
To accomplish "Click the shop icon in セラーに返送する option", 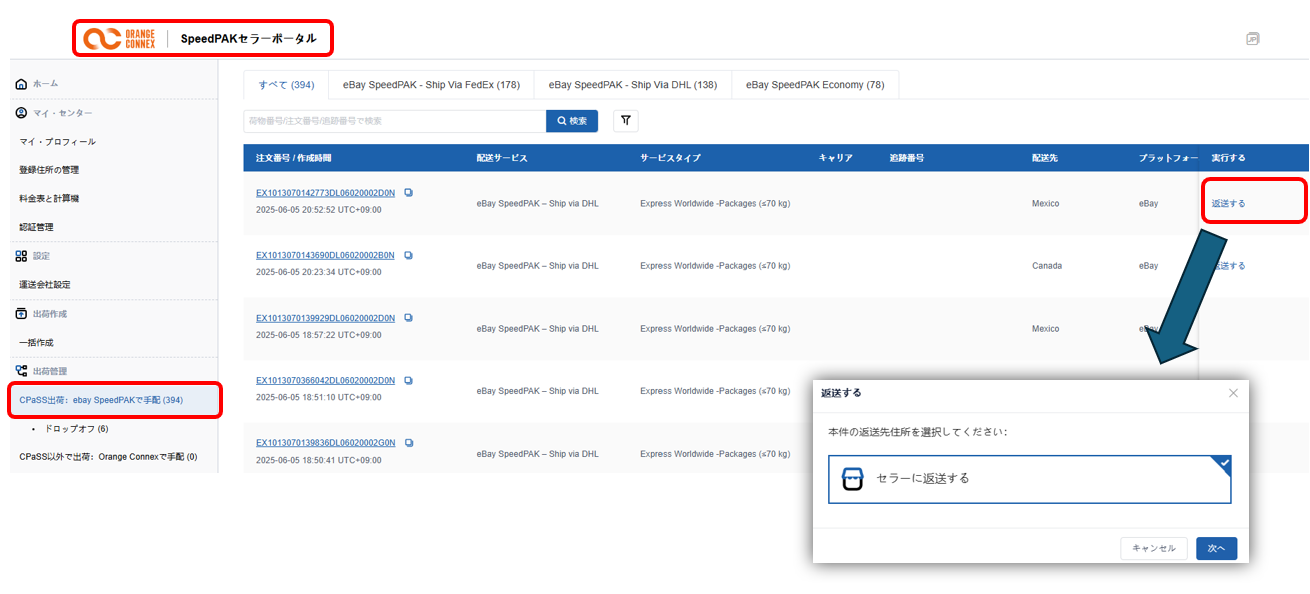I will (852, 479).
